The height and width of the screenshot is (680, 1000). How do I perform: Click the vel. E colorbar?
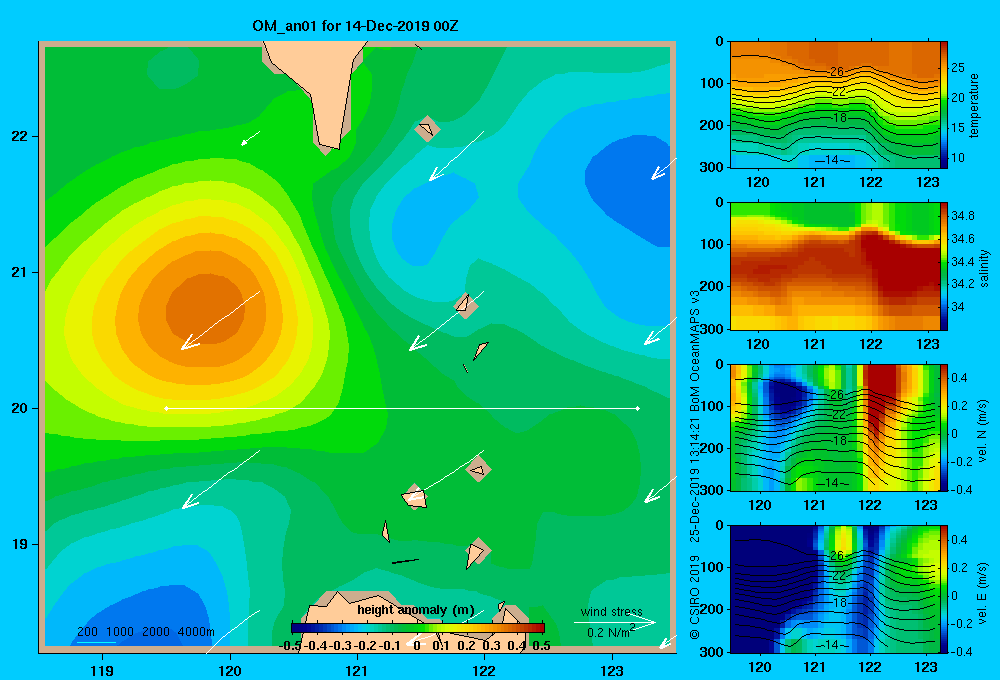pyautogui.click(x=944, y=589)
